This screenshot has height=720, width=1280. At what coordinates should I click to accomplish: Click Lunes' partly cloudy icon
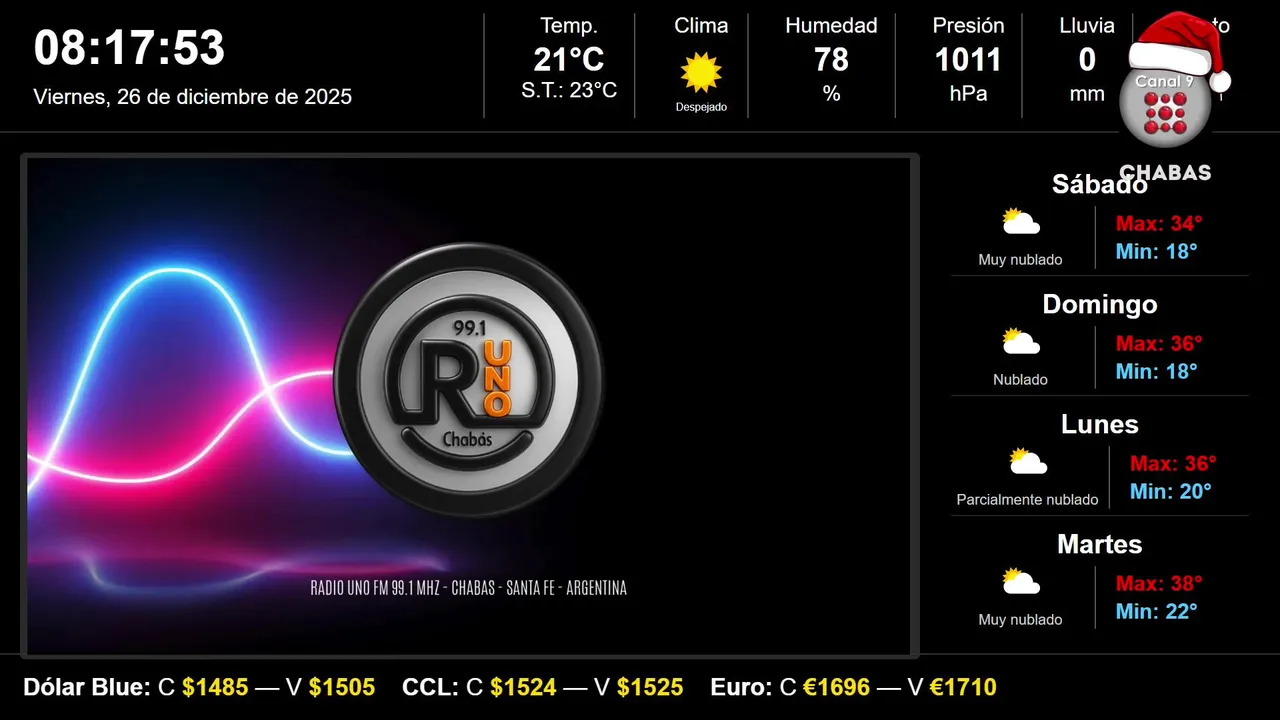point(1028,462)
